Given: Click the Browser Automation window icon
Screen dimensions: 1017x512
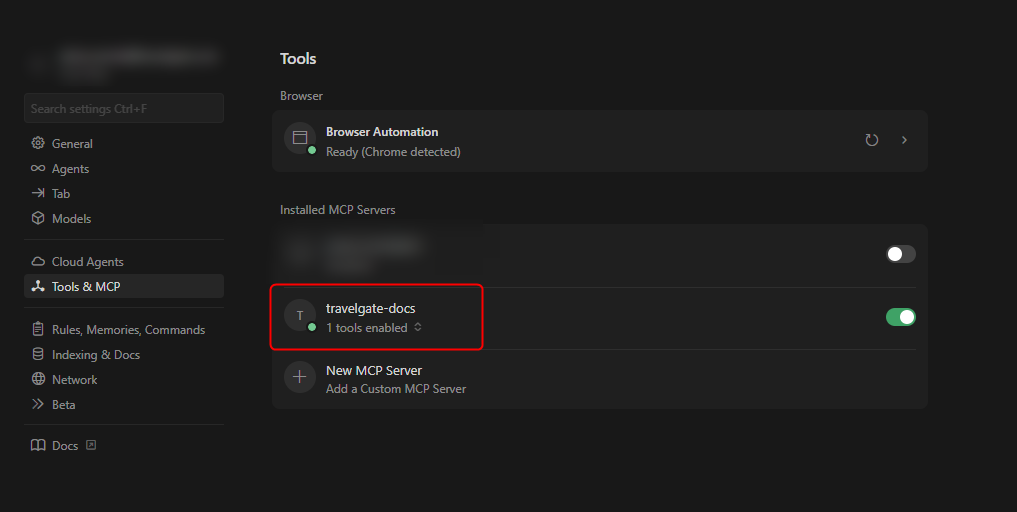Looking at the screenshot, I should (x=299, y=138).
